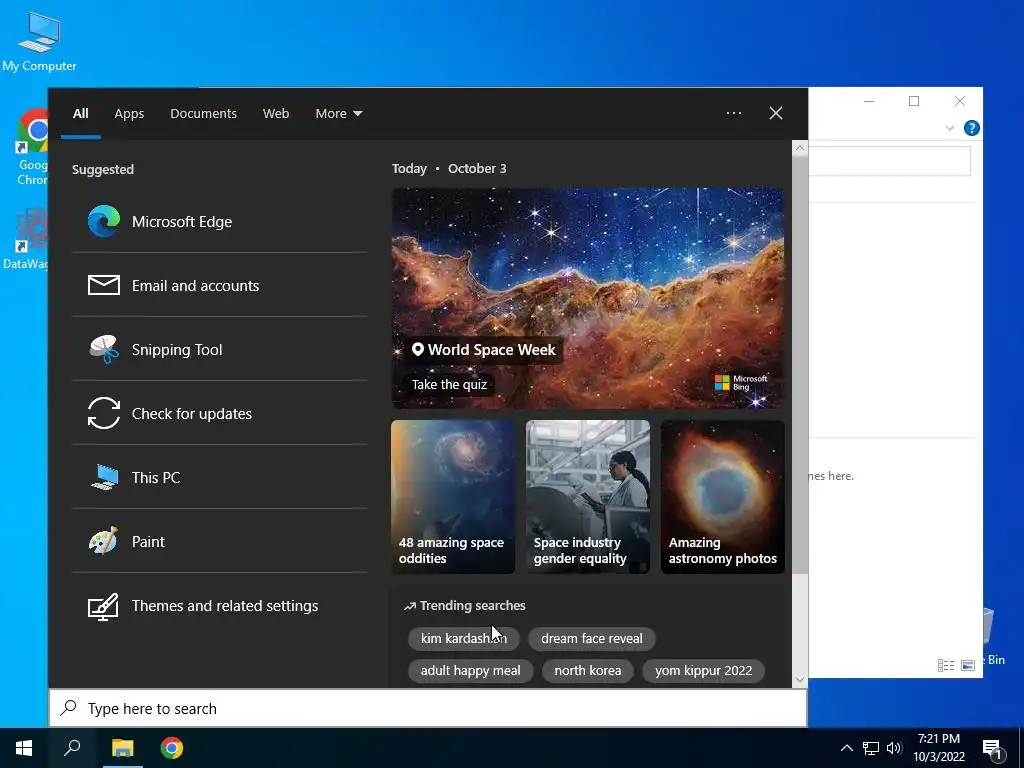Viewport: 1024px width, 768px height.
Task: Search trending yom kippur 2022 chip
Action: 703,670
